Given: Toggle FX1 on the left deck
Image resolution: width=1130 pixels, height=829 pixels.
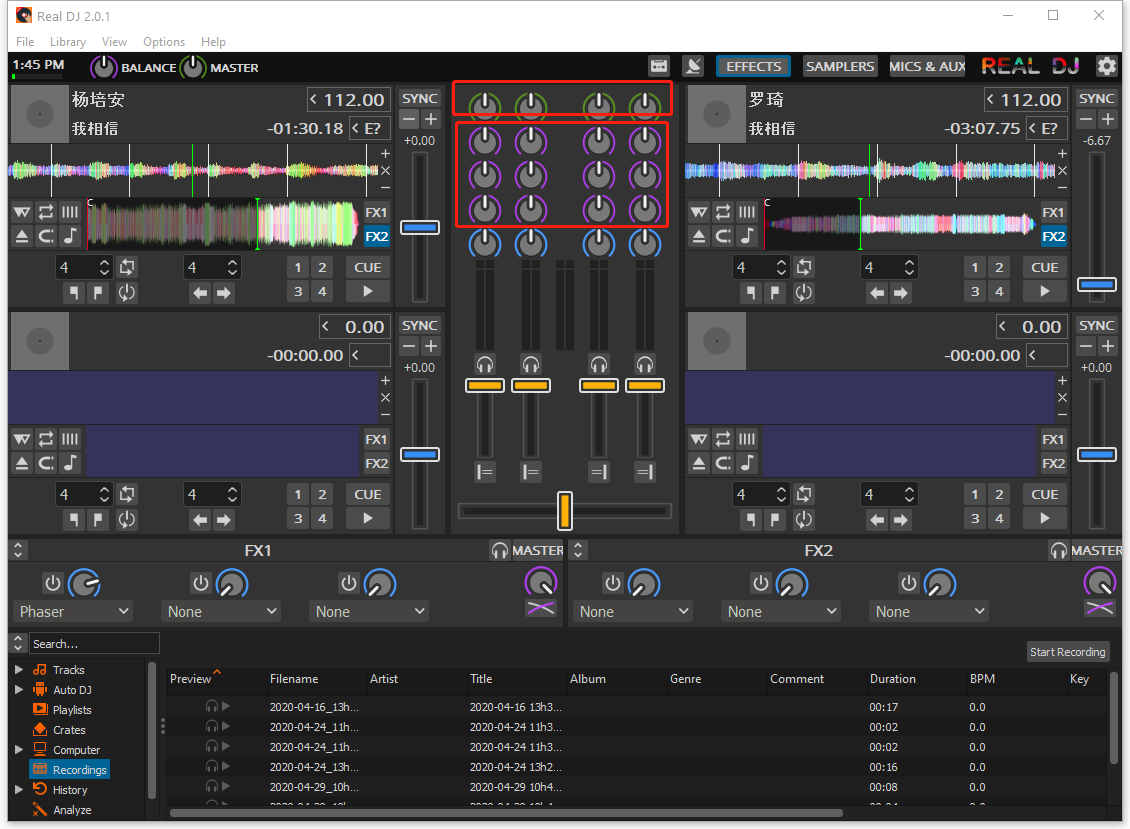Looking at the screenshot, I should (377, 212).
